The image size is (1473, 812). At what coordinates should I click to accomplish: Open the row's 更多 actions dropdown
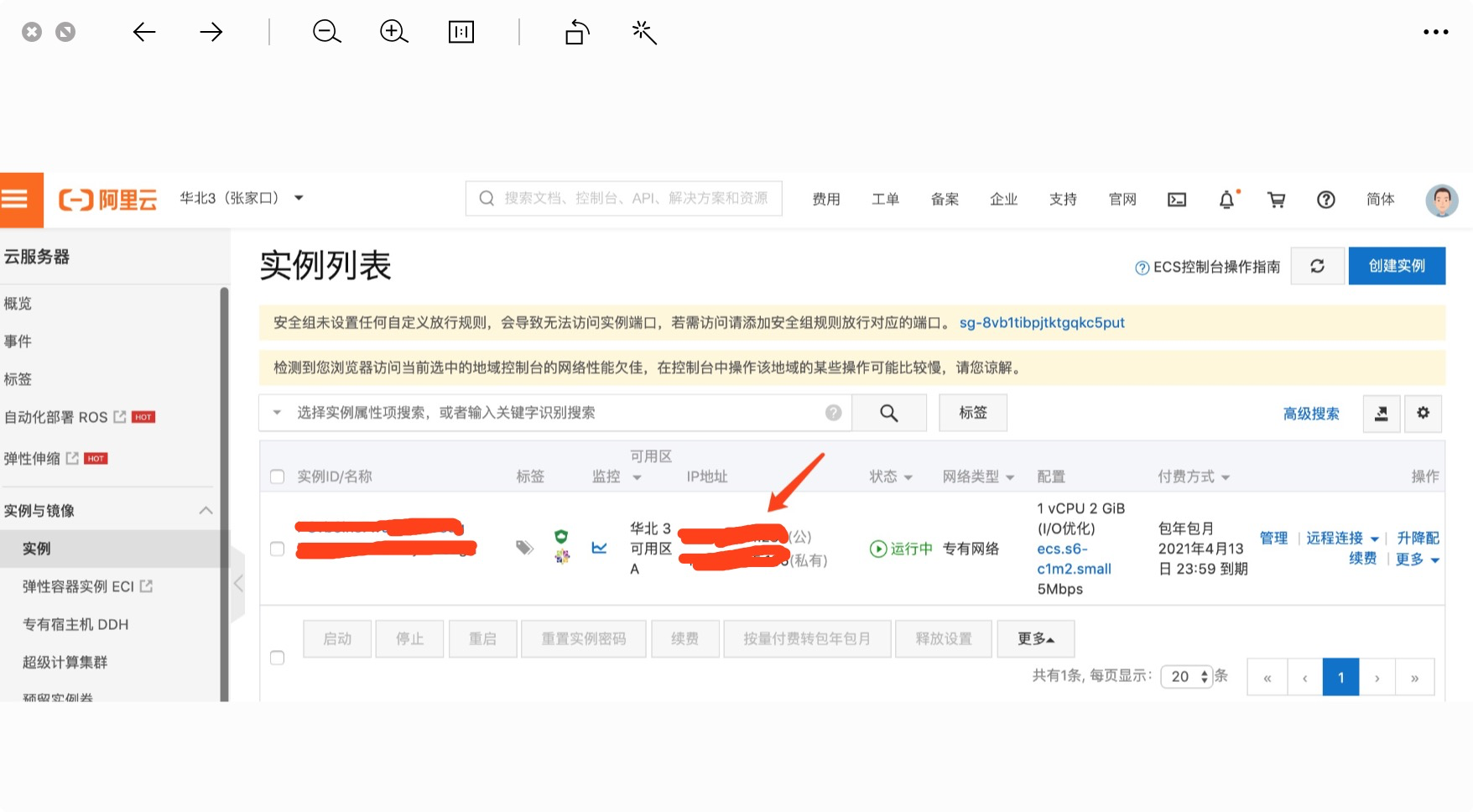(1418, 560)
